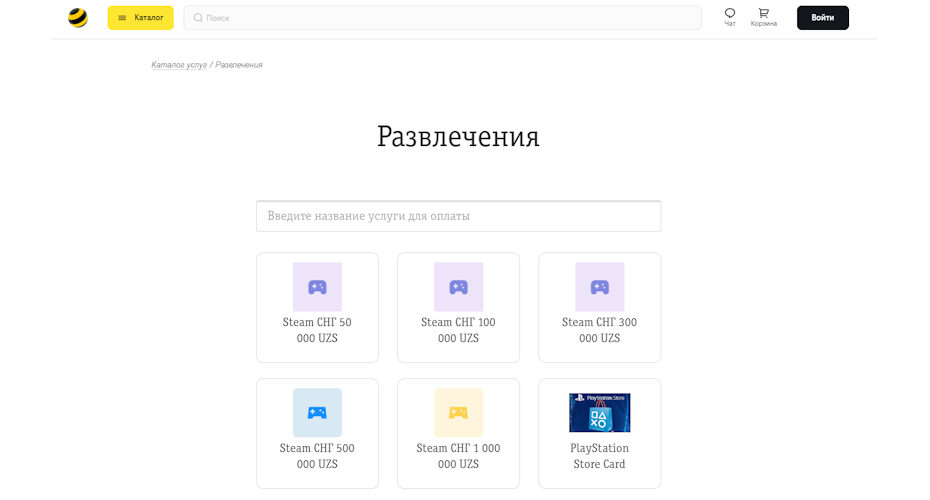The height and width of the screenshot is (500, 930).
Task: Focus the top Поиск search field
Action: (x=442, y=18)
